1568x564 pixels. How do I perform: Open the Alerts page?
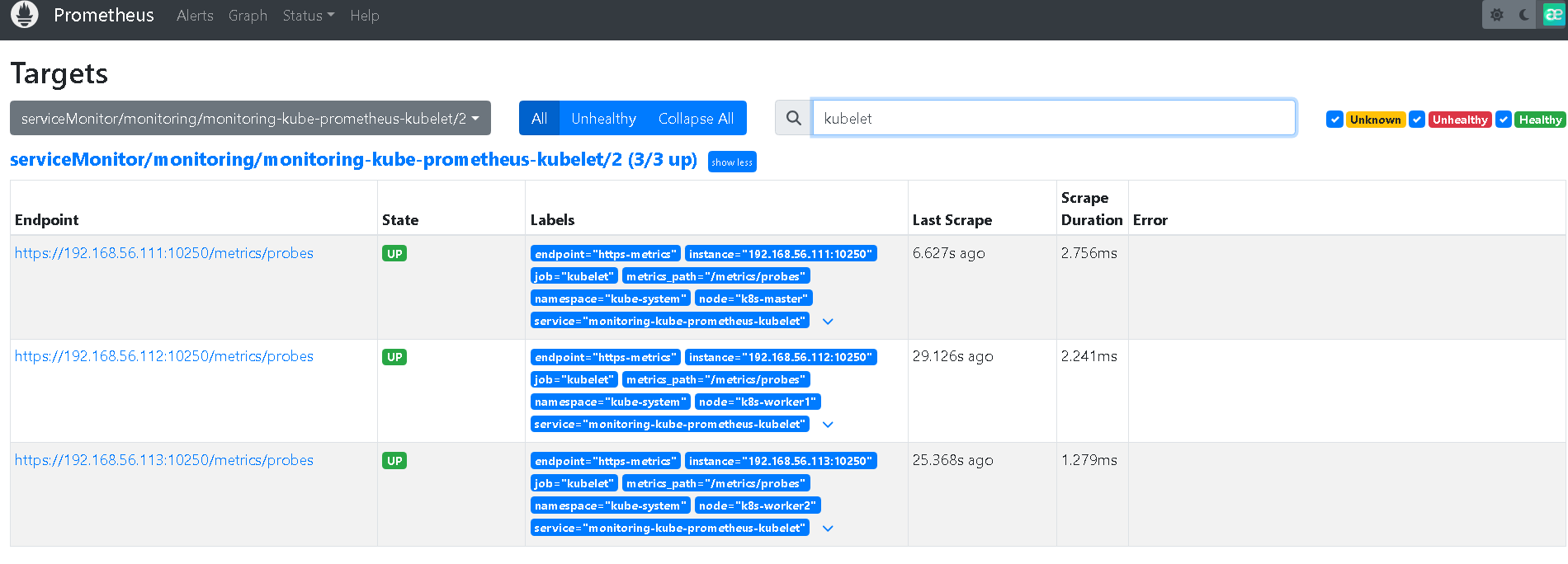pyautogui.click(x=195, y=16)
